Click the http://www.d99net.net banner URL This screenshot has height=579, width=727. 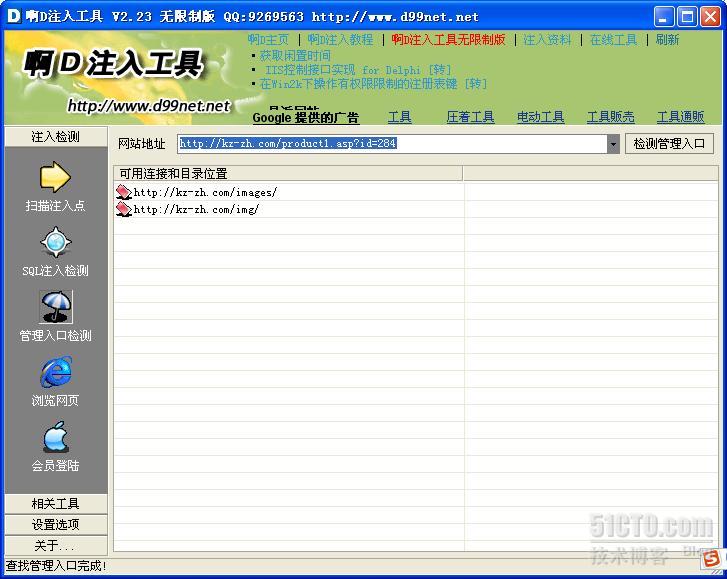point(149,106)
